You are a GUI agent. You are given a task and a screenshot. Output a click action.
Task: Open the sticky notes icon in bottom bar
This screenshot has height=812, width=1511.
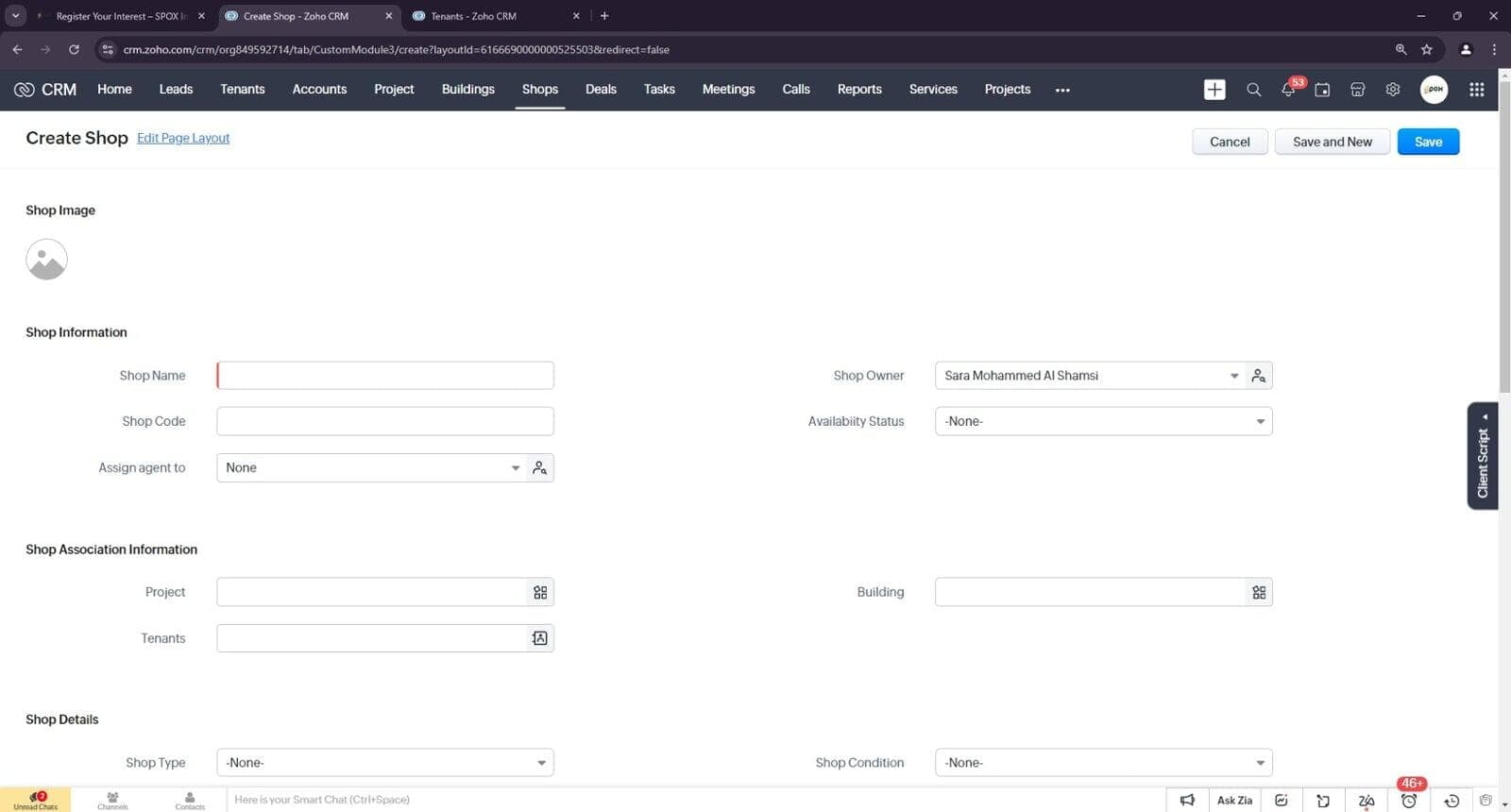coord(1323,800)
